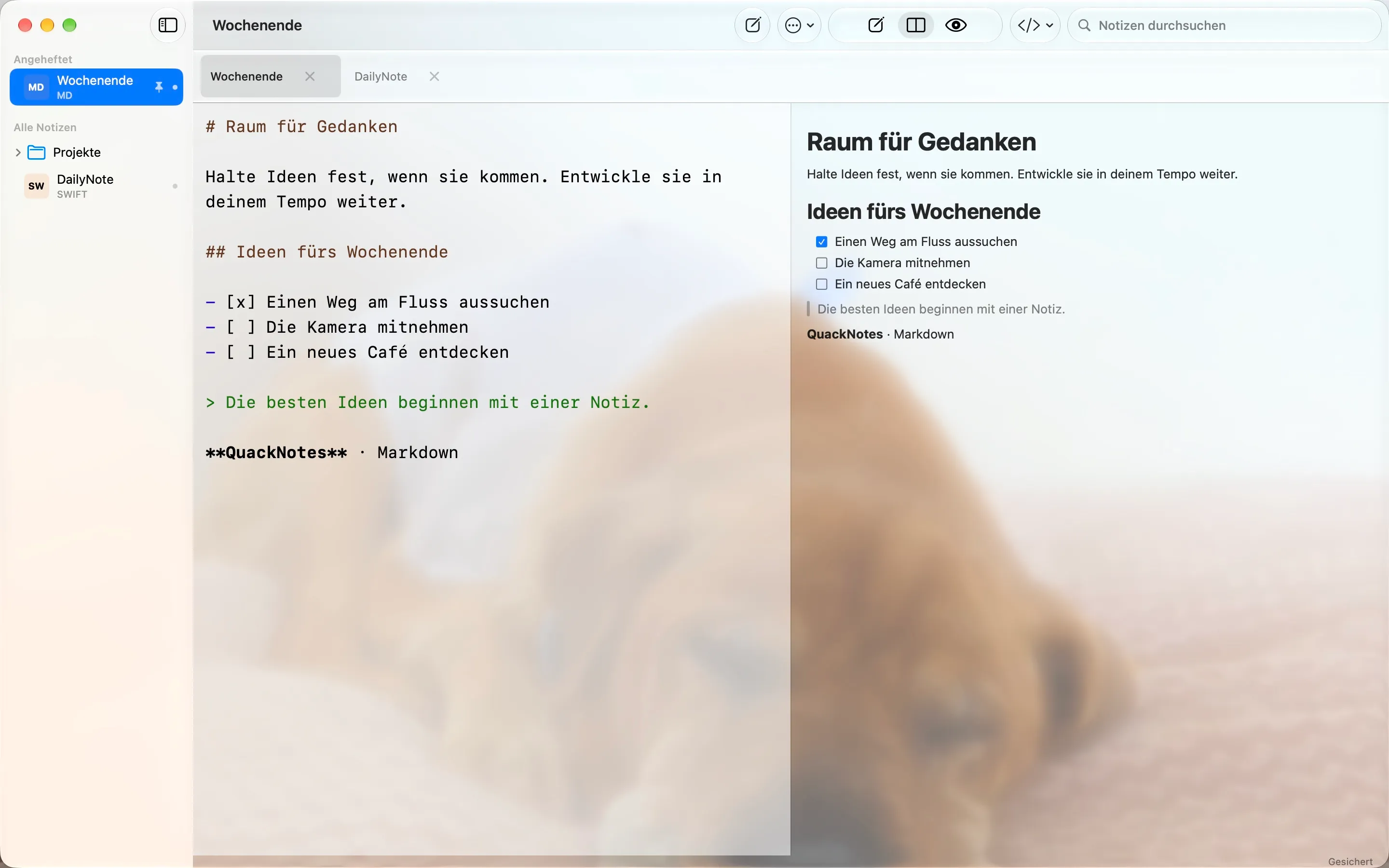This screenshot has width=1389, height=868.
Task: Click the SW file type badge
Action: (x=36, y=186)
